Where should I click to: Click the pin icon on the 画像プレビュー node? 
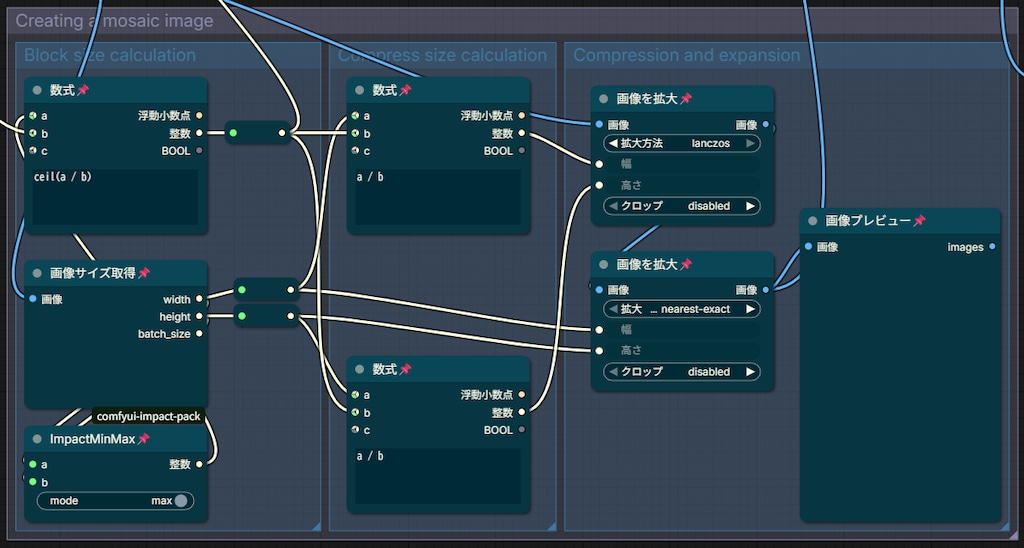(920, 221)
